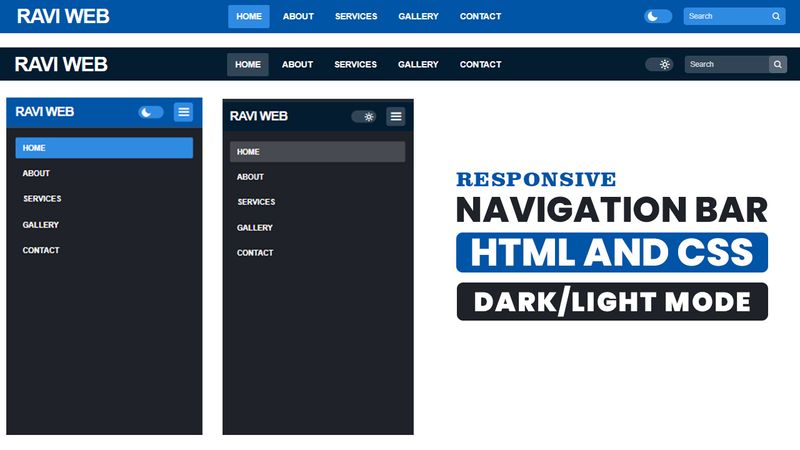The height and width of the screenshot is (450, 800).
Task: Click RAVI WEB logo in blue top navbar
Action: pyautogui.click(x=63, y=16)
